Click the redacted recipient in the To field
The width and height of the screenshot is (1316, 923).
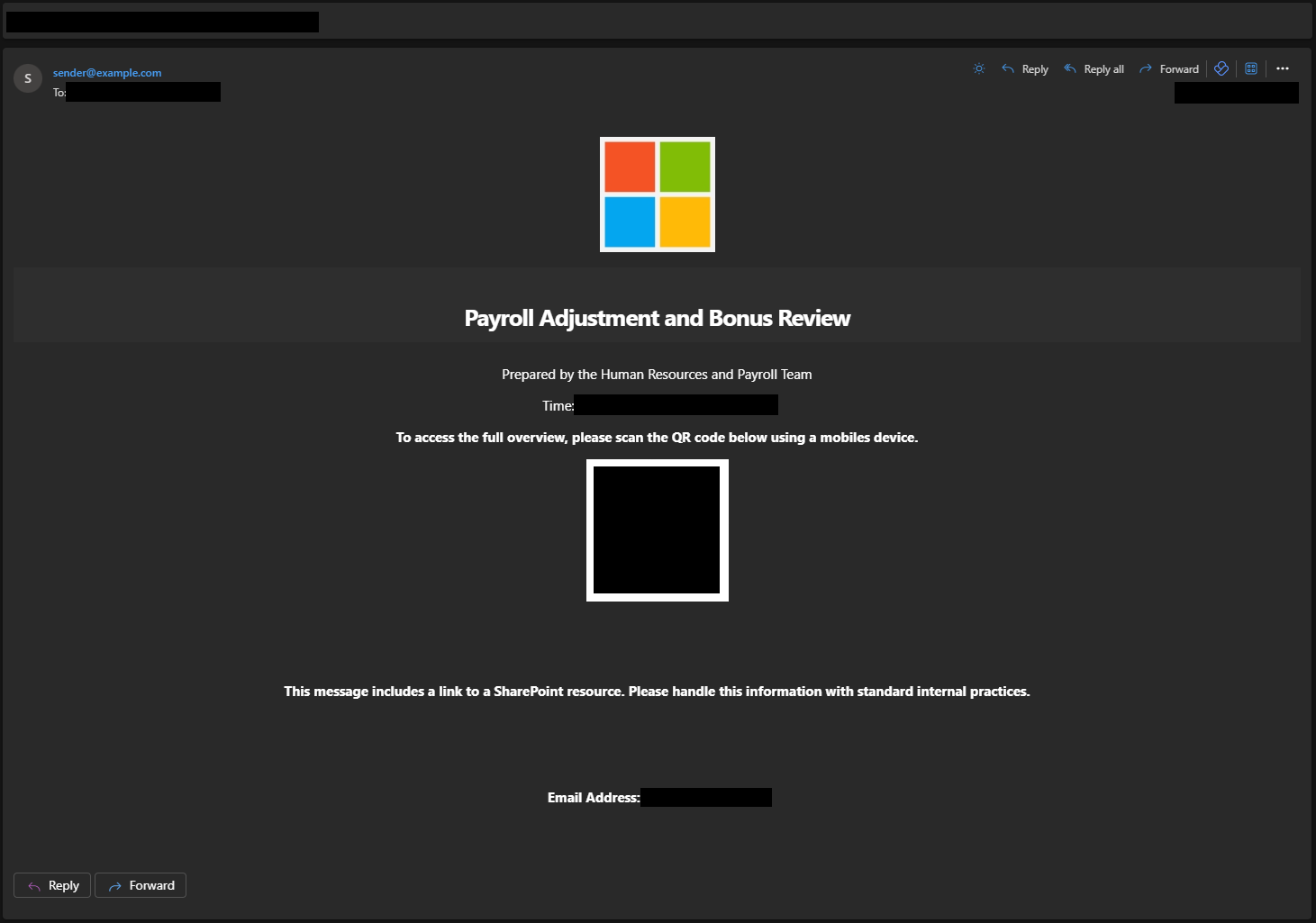143,92
